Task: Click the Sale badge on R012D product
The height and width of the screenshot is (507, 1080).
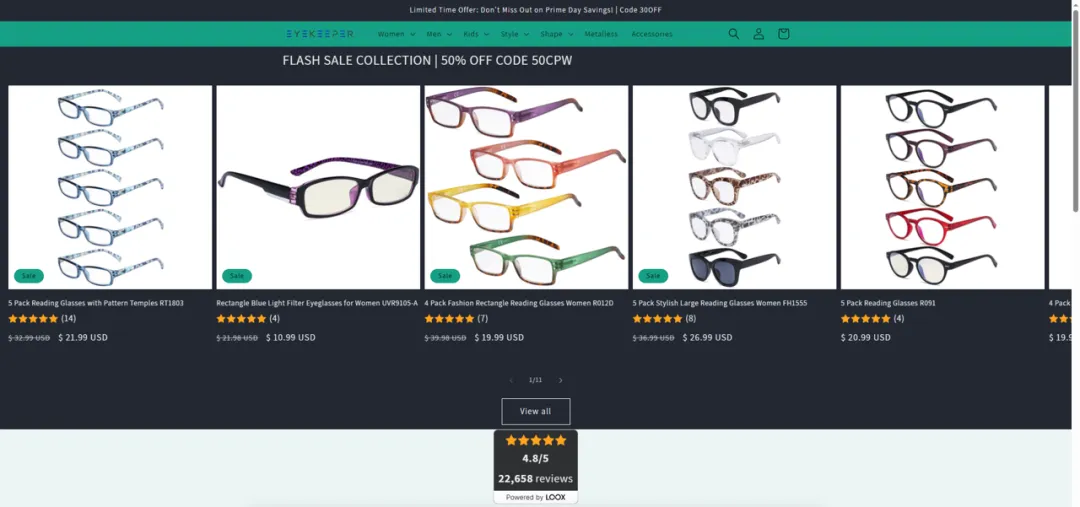Action: click(x=445, y=276)
